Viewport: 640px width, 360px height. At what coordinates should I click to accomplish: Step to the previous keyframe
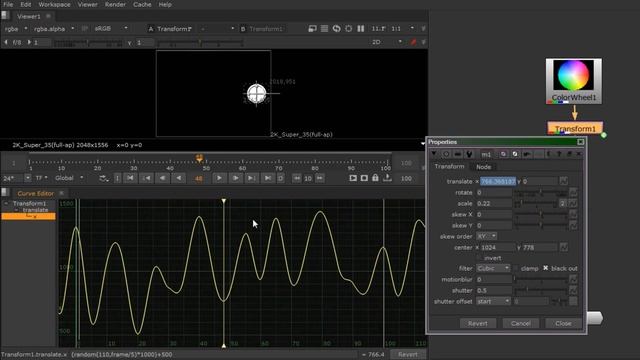[x=146, y=178]
